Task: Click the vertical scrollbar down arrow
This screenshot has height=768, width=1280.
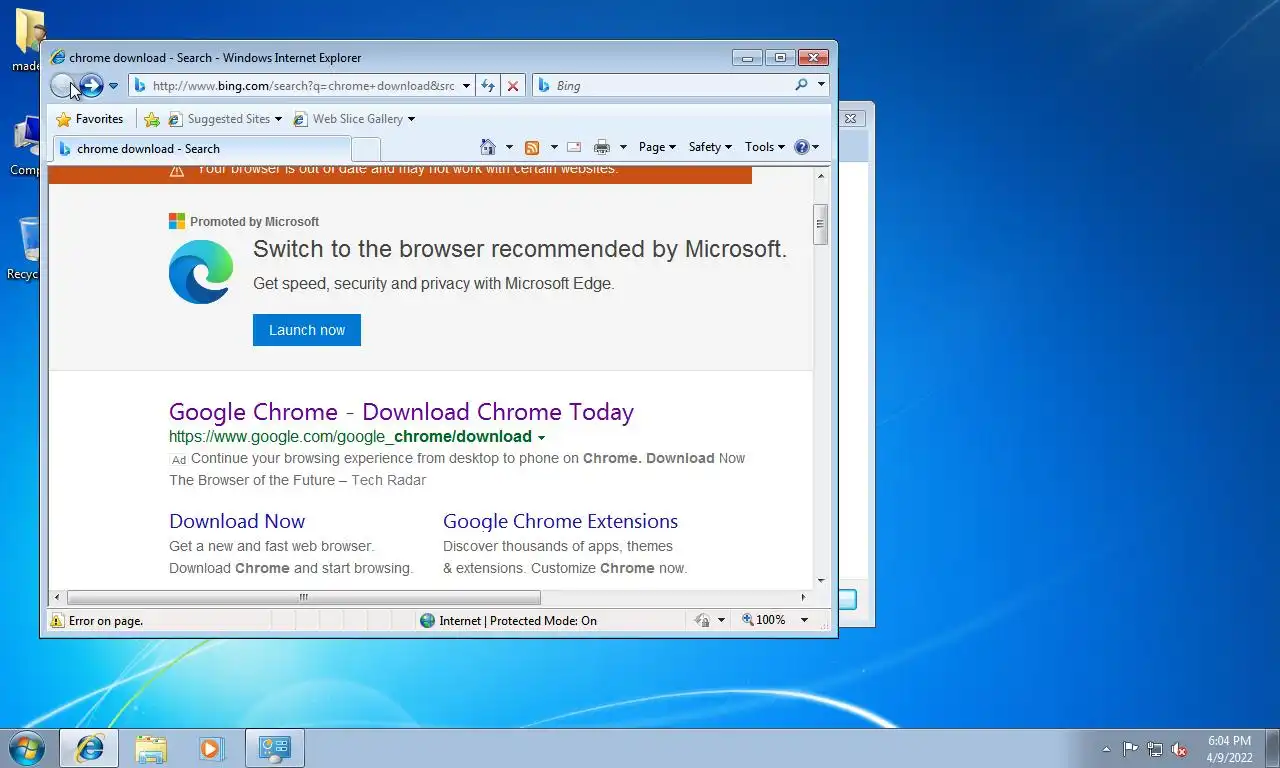Action: (821, 580)
